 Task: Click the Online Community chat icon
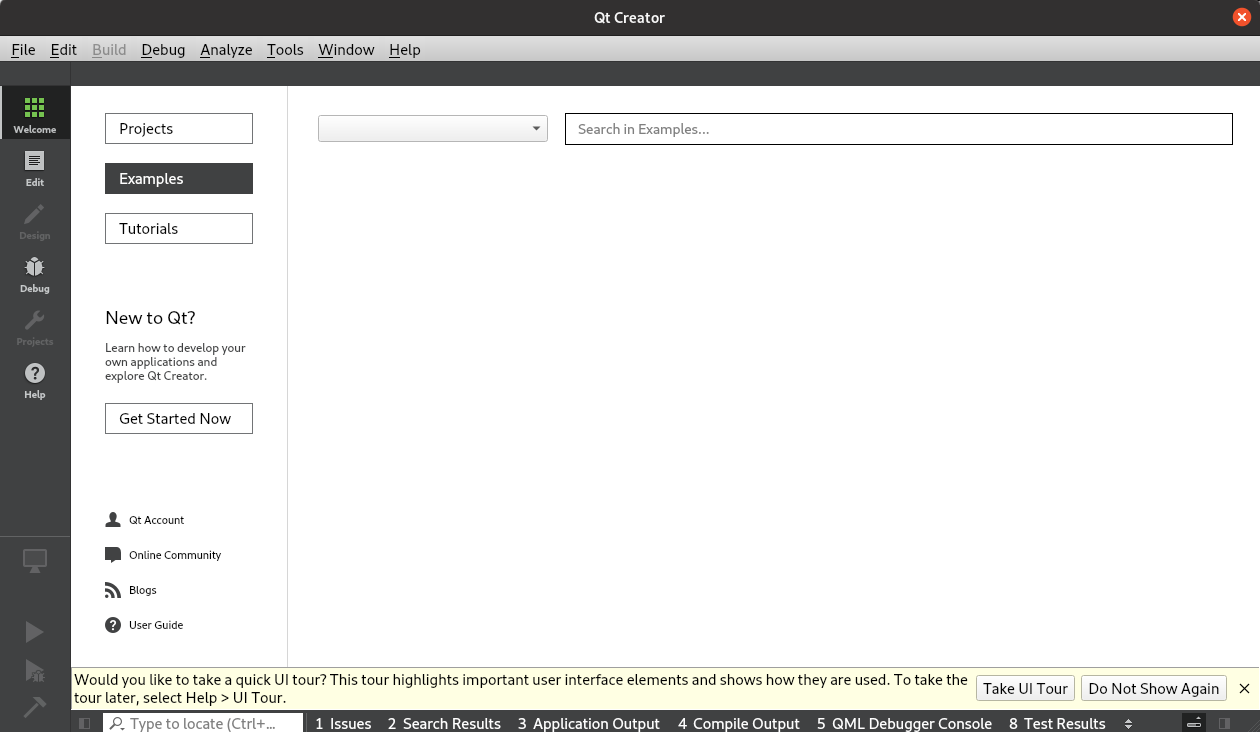point(113,555)
